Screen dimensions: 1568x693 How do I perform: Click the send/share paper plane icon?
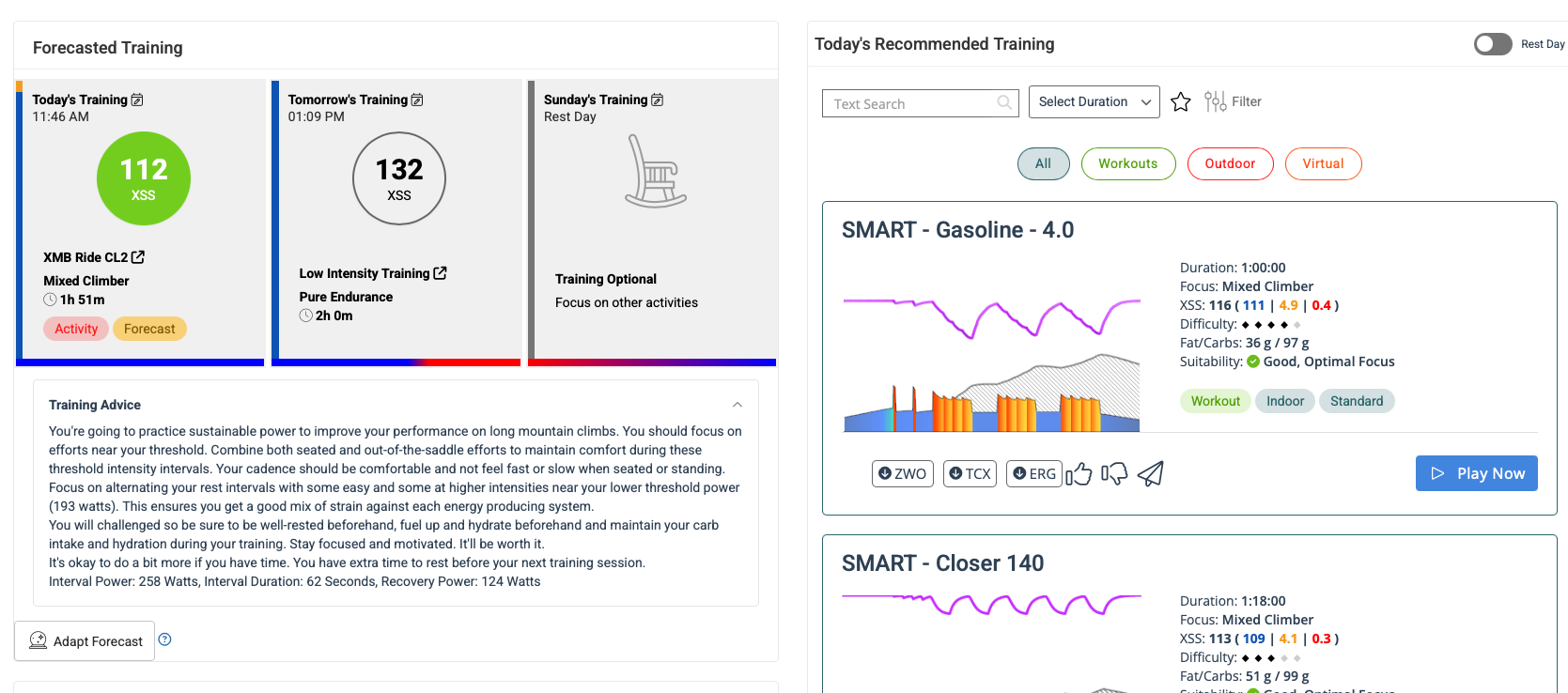[1151, 474]
